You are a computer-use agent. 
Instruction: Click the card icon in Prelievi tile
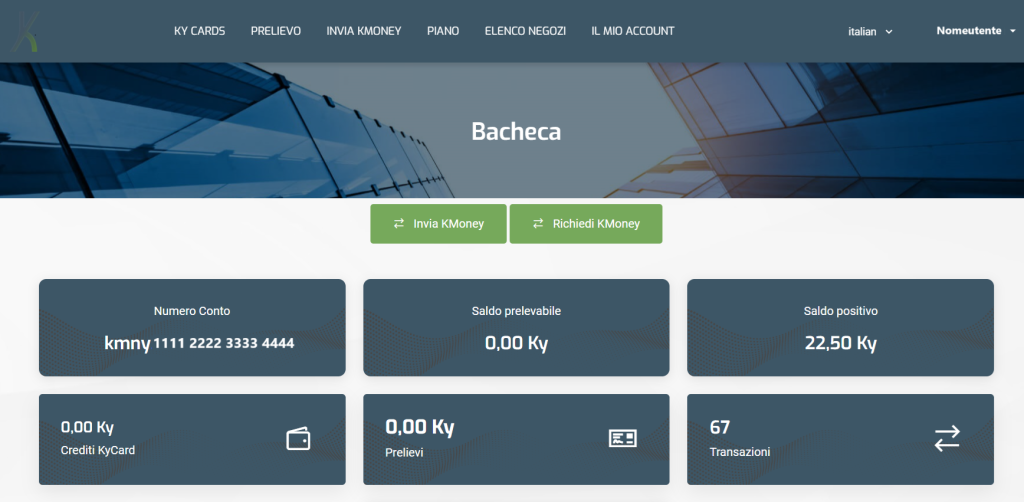pos(622,439)
